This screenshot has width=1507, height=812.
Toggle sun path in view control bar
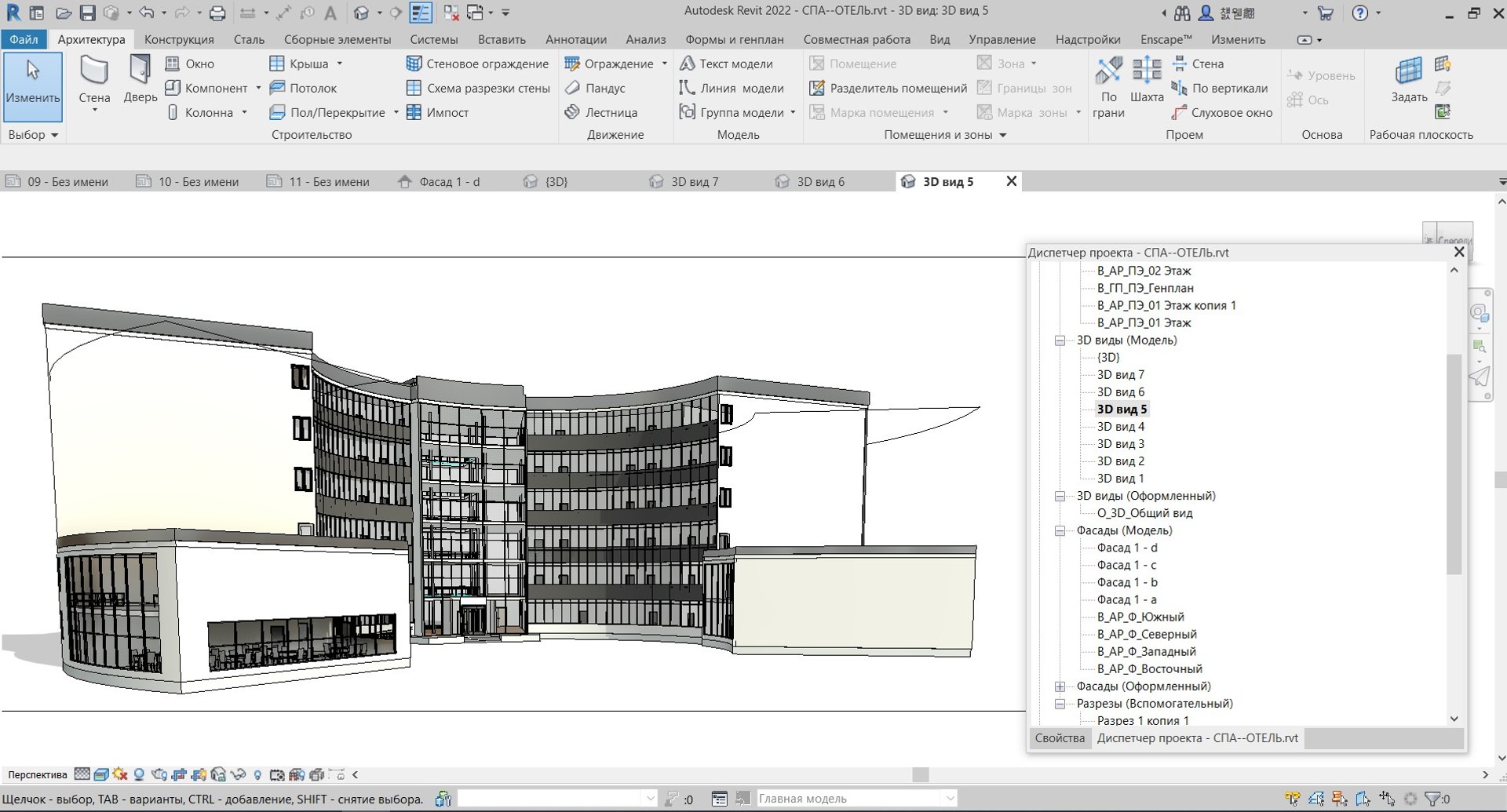tap(120, 774)
